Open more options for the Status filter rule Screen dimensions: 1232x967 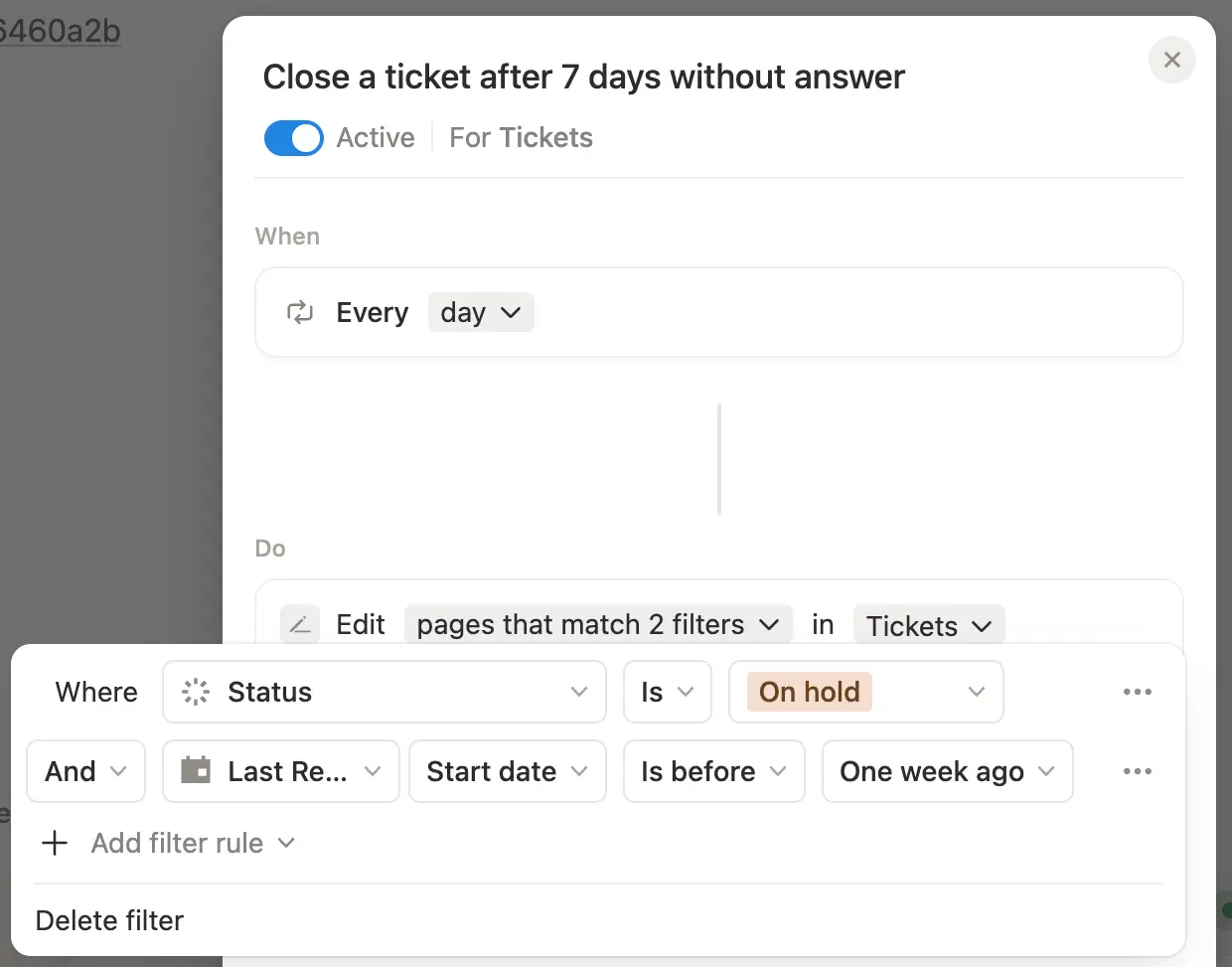1138,692
